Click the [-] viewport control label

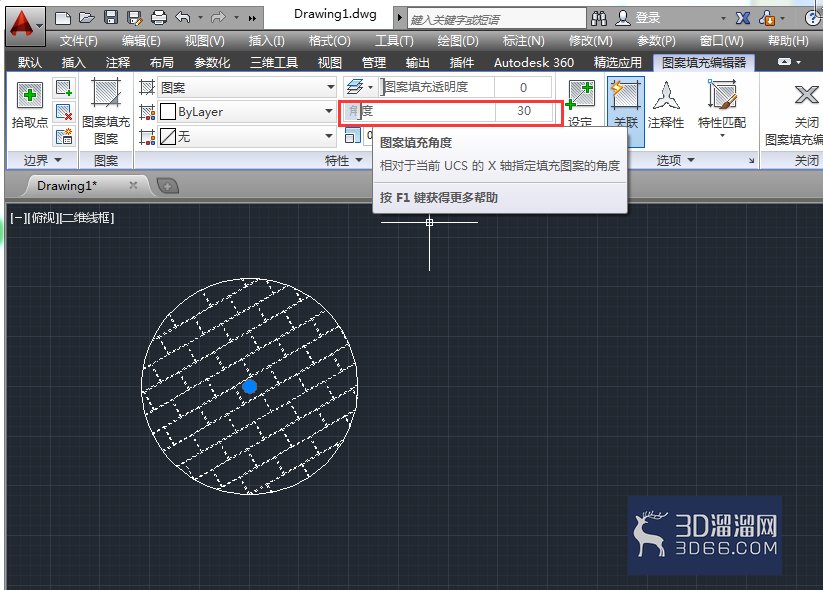tap(17, 217)
